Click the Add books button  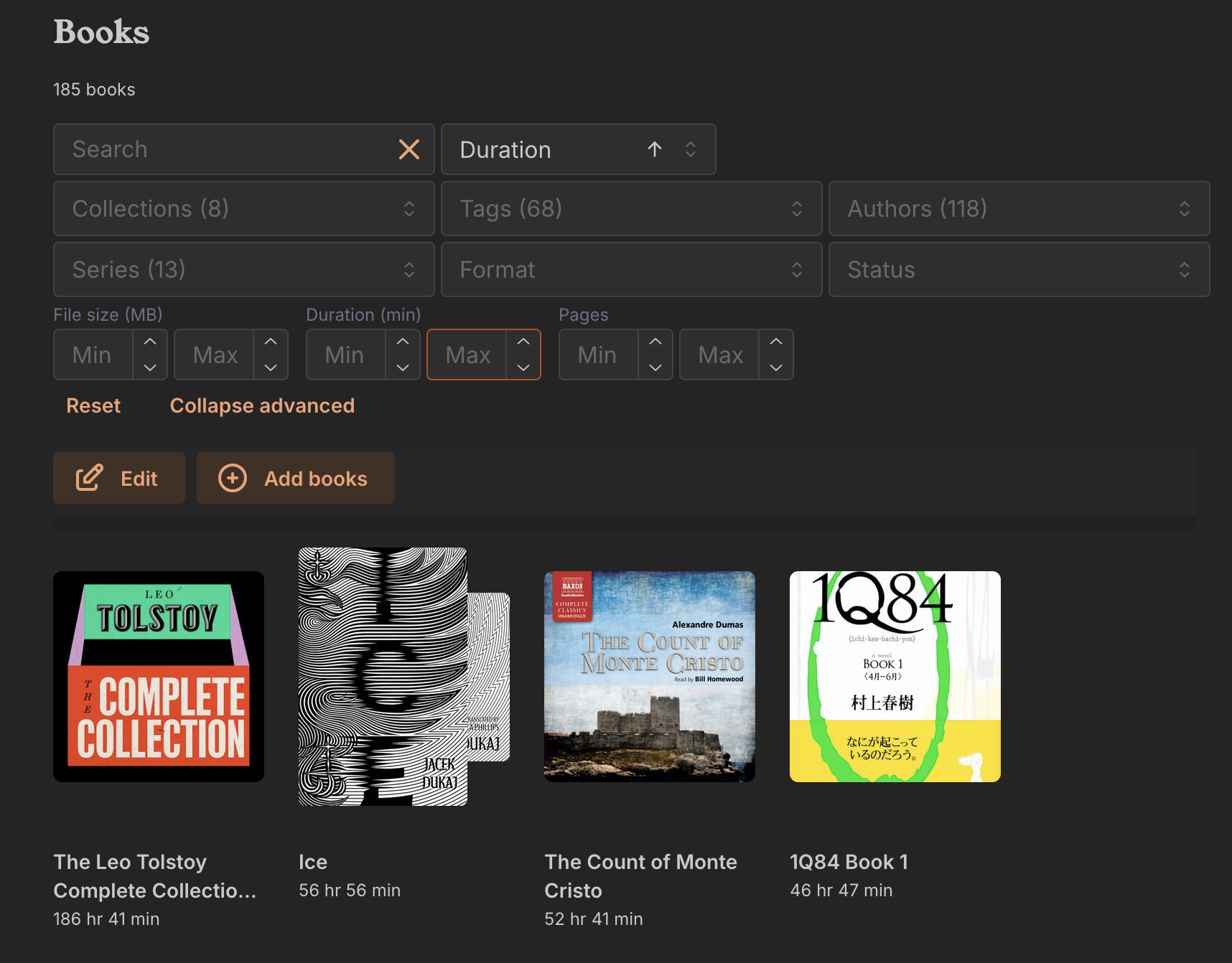[296, 478]
